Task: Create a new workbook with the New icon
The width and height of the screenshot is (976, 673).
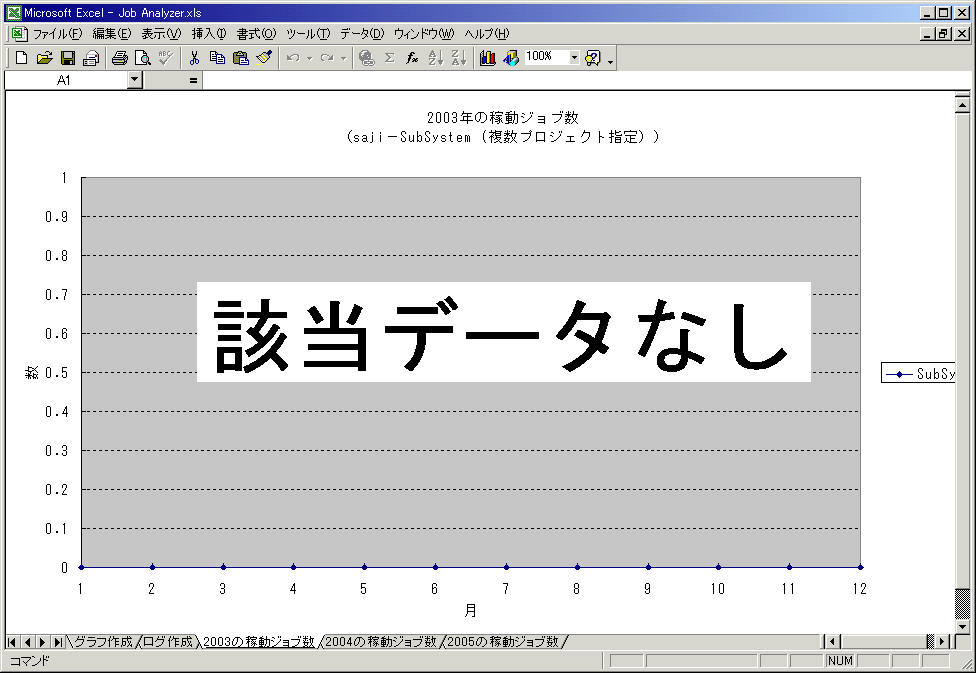Action: [x=21, y=58]
